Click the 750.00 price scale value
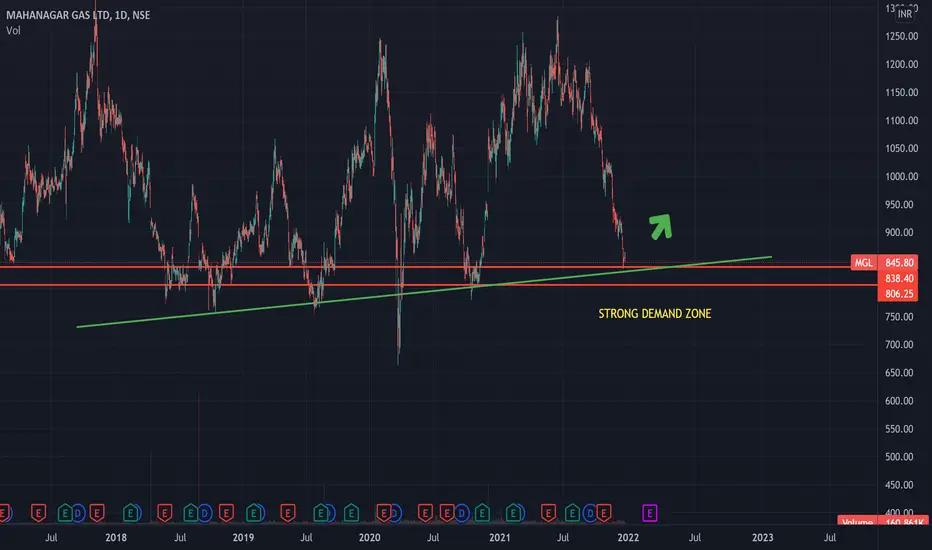 pos(899,317)
